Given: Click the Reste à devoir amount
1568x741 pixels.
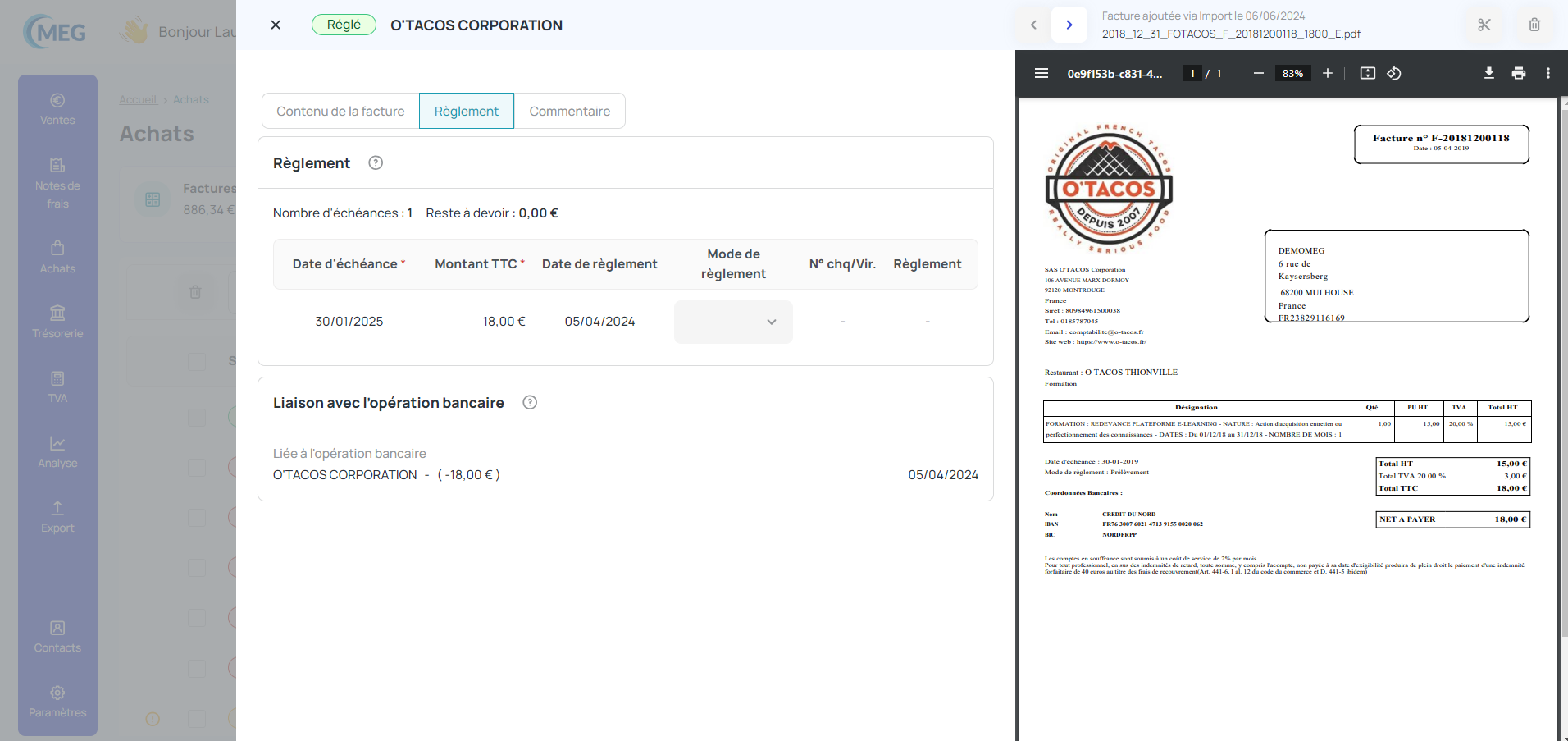Looking at the screenshot, I should coord(538,213).
